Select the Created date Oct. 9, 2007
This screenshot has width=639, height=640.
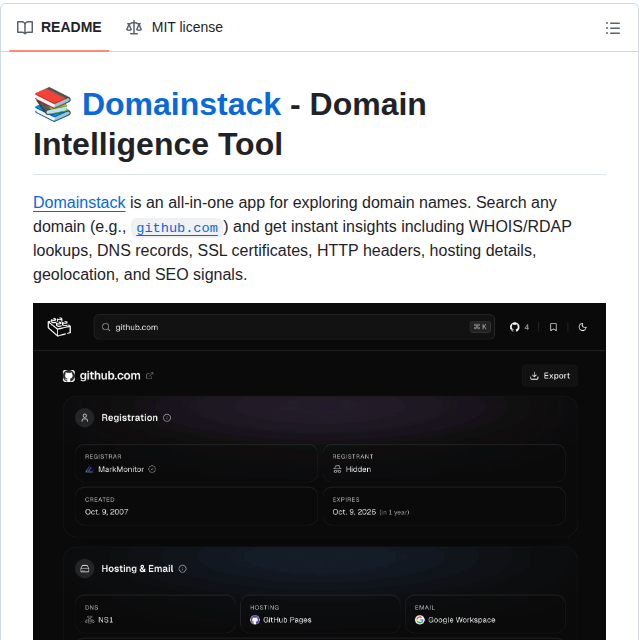[x=106, y=512]
